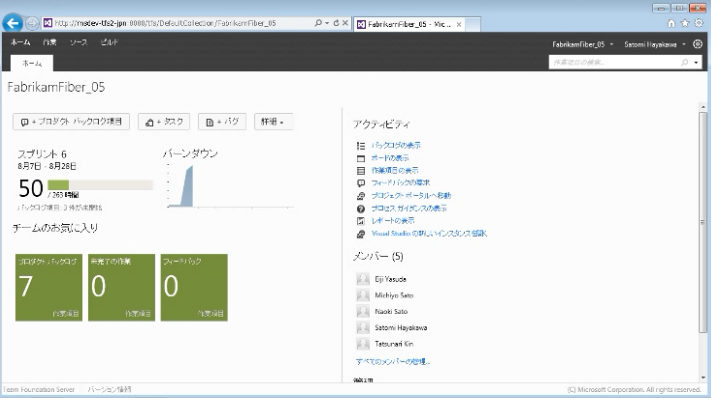This screenshot has width=711, height=398.
Task: Open the すべてのメンバーの管理 link
Action: [x=393, y=362]
